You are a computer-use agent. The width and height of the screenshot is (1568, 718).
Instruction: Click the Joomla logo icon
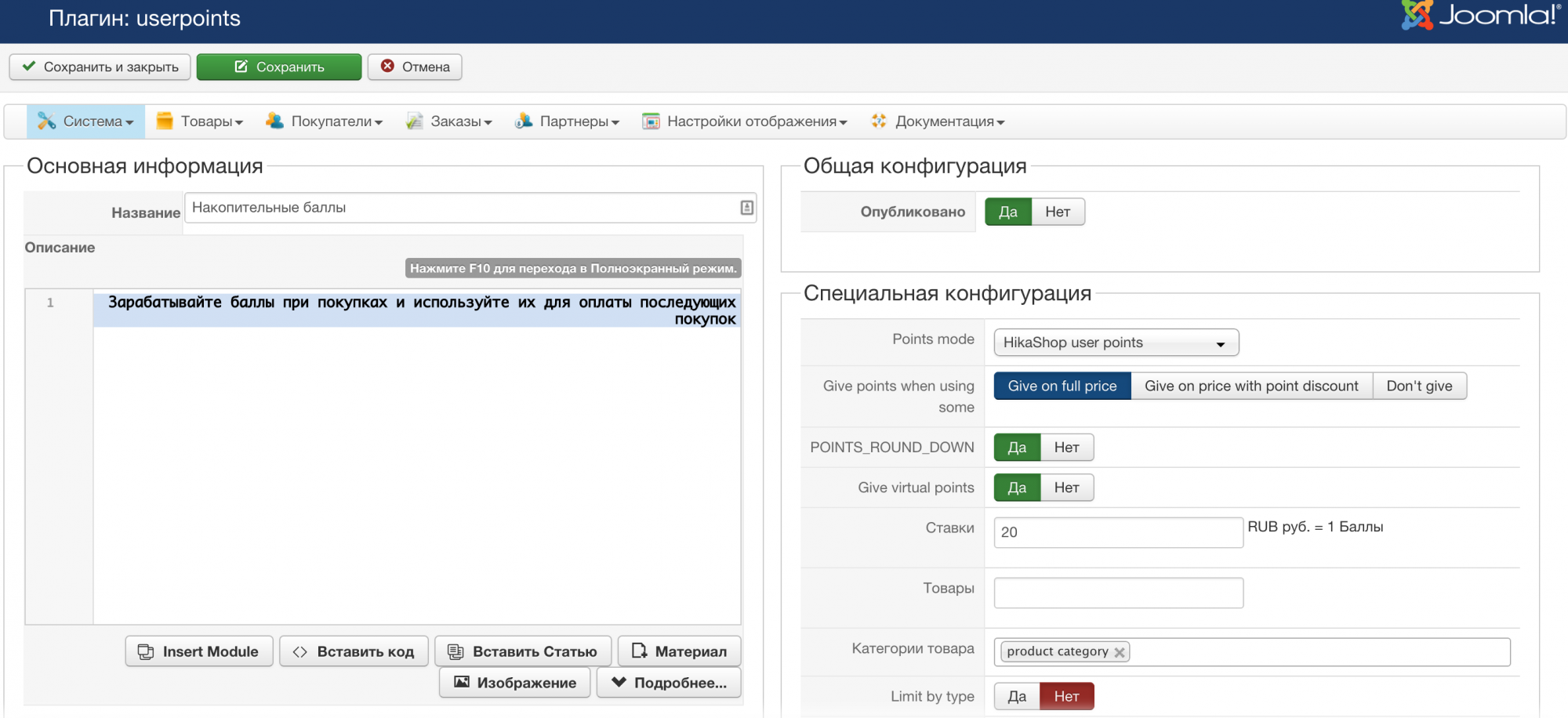point(1417,14)
